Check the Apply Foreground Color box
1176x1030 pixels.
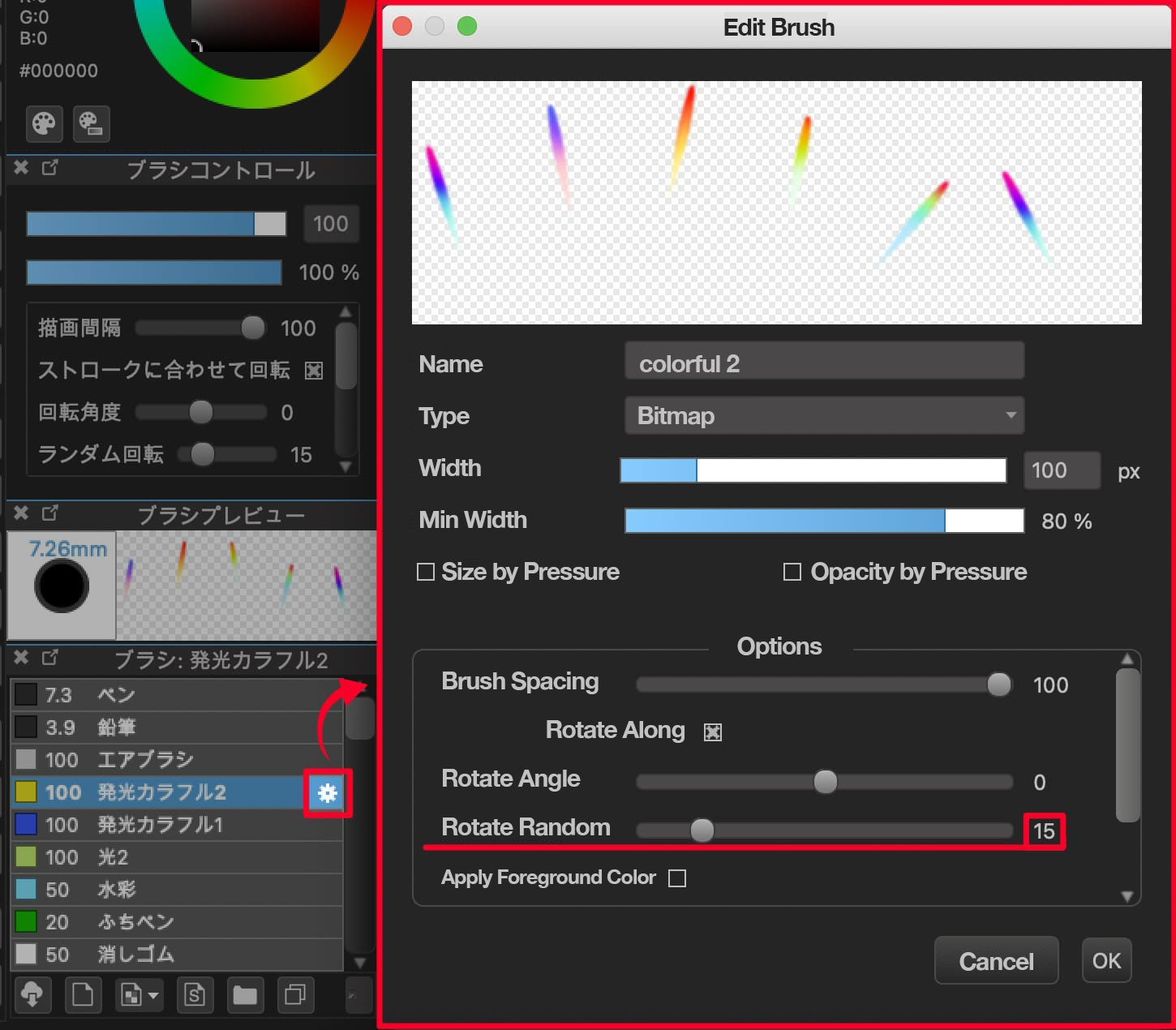tap(677, 878)
